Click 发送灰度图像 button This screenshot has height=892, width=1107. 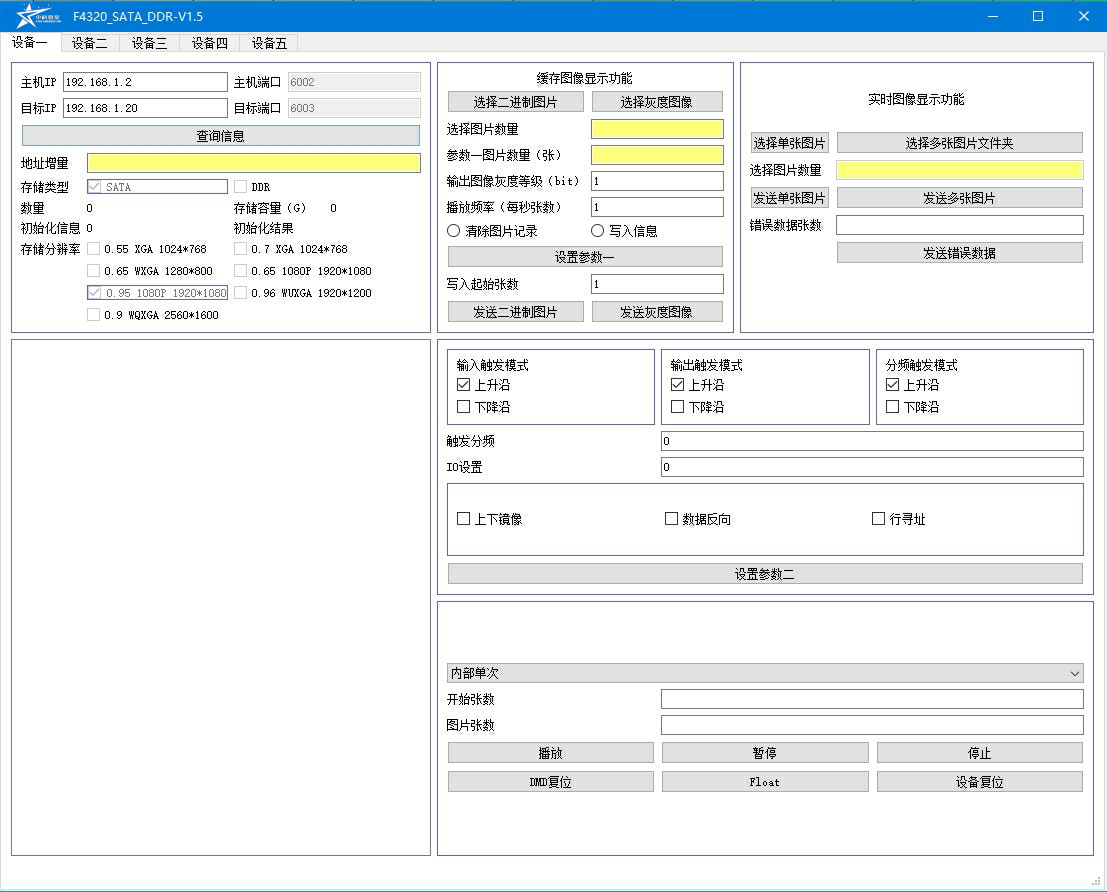click(x=657, y=311)
